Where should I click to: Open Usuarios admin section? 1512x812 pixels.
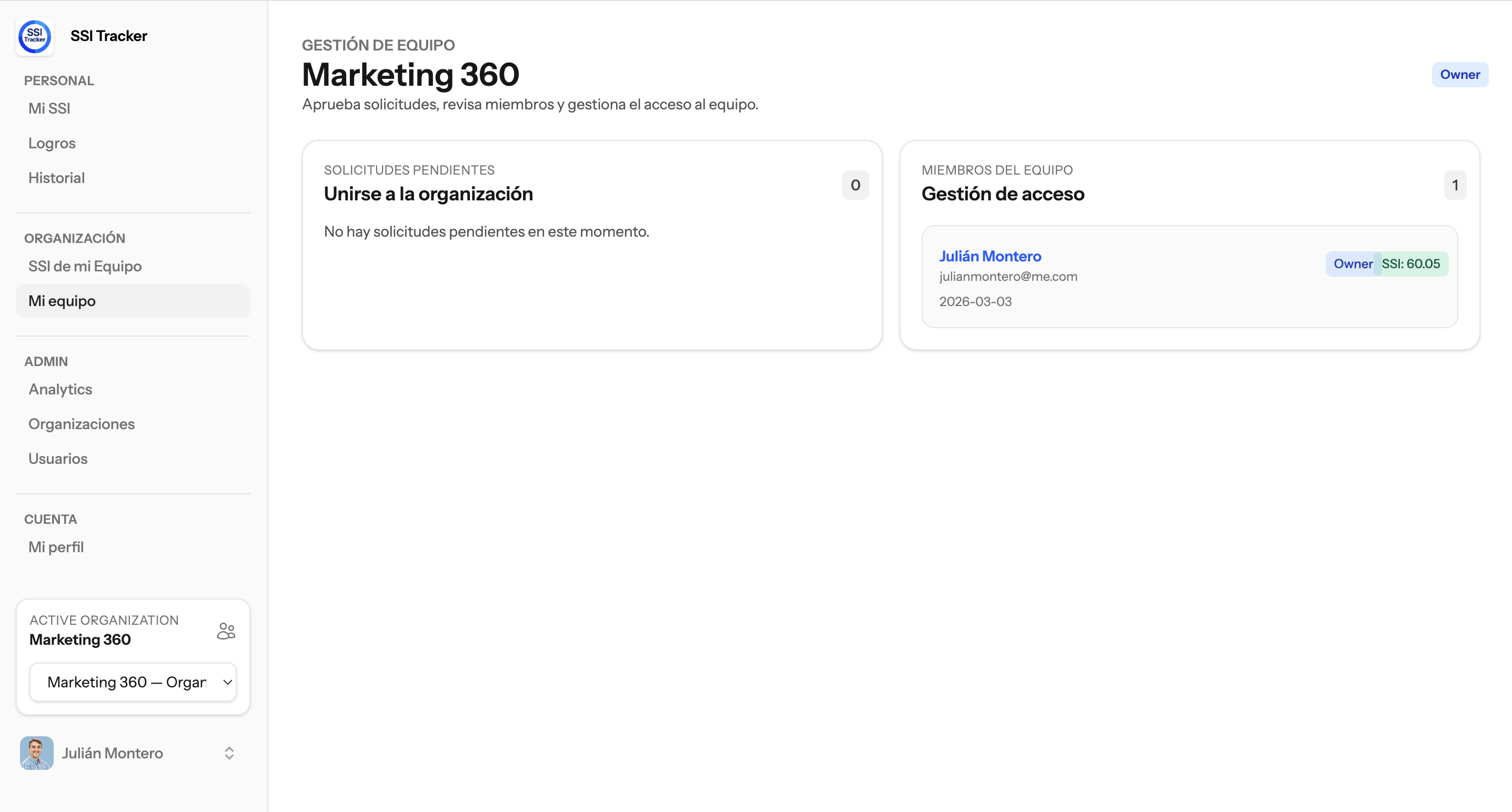[x=58, y=459]
